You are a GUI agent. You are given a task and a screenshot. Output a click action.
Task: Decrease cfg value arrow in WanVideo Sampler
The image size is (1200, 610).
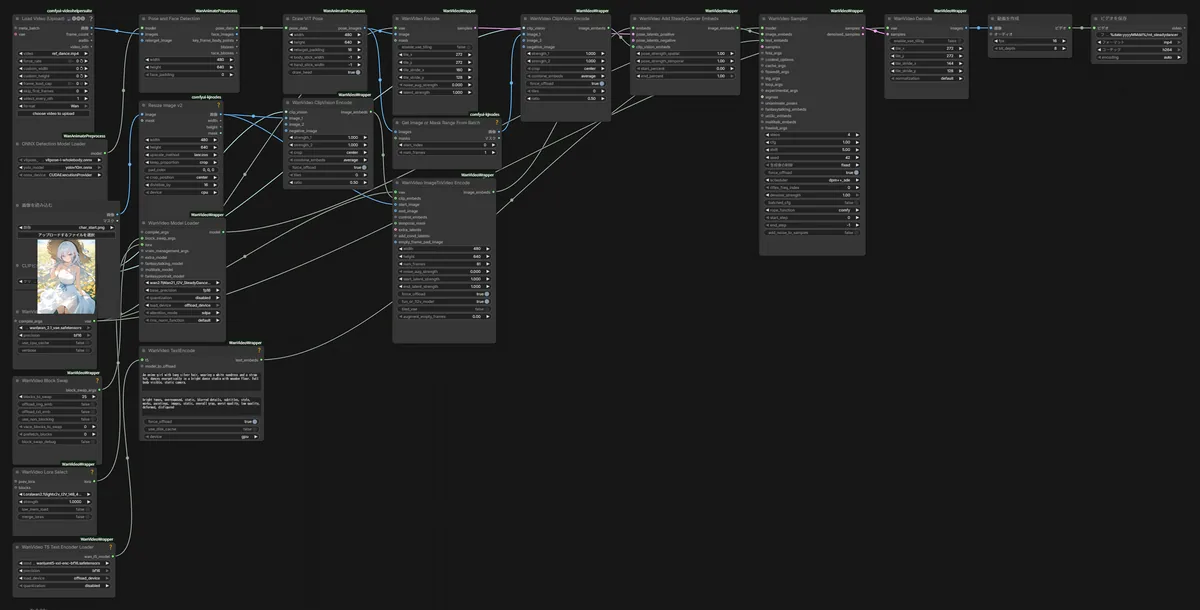coord(765,142)
